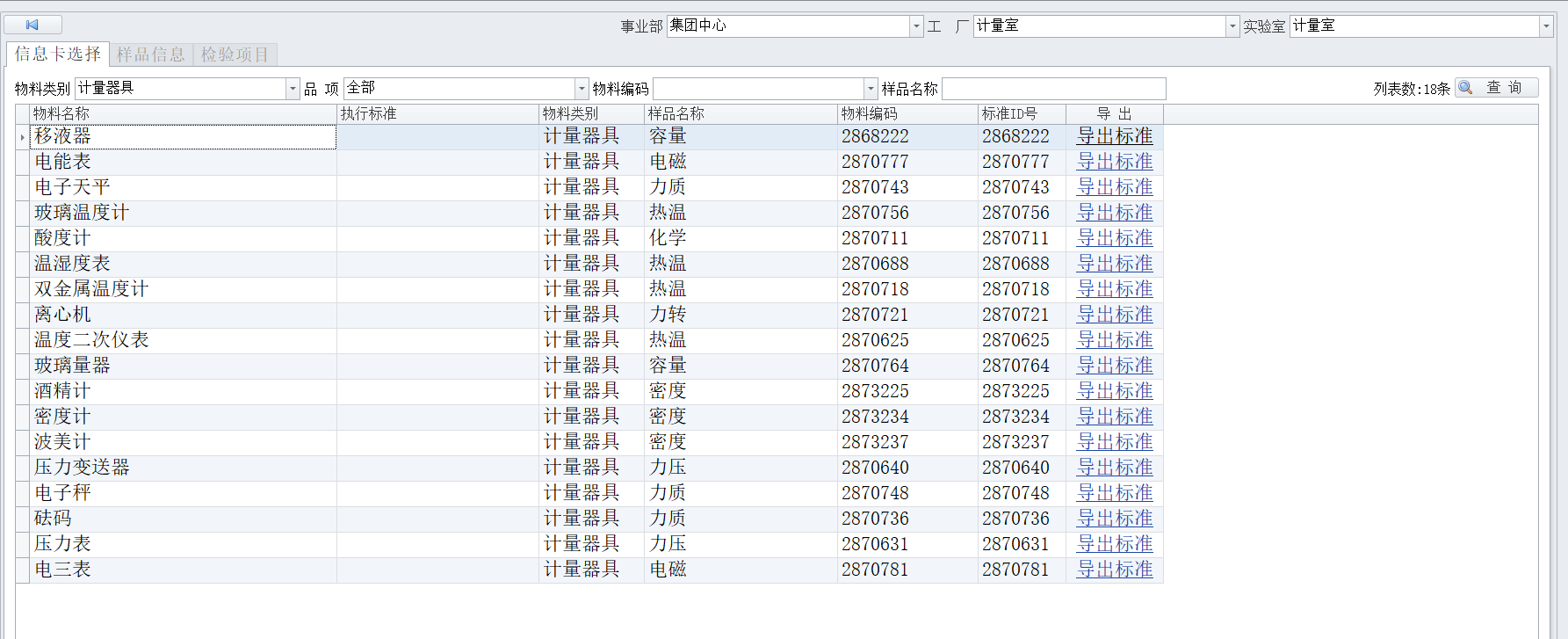The image size is (1568, 639).
Task: Open the 事业部 dropdown list
Action: 916,26
